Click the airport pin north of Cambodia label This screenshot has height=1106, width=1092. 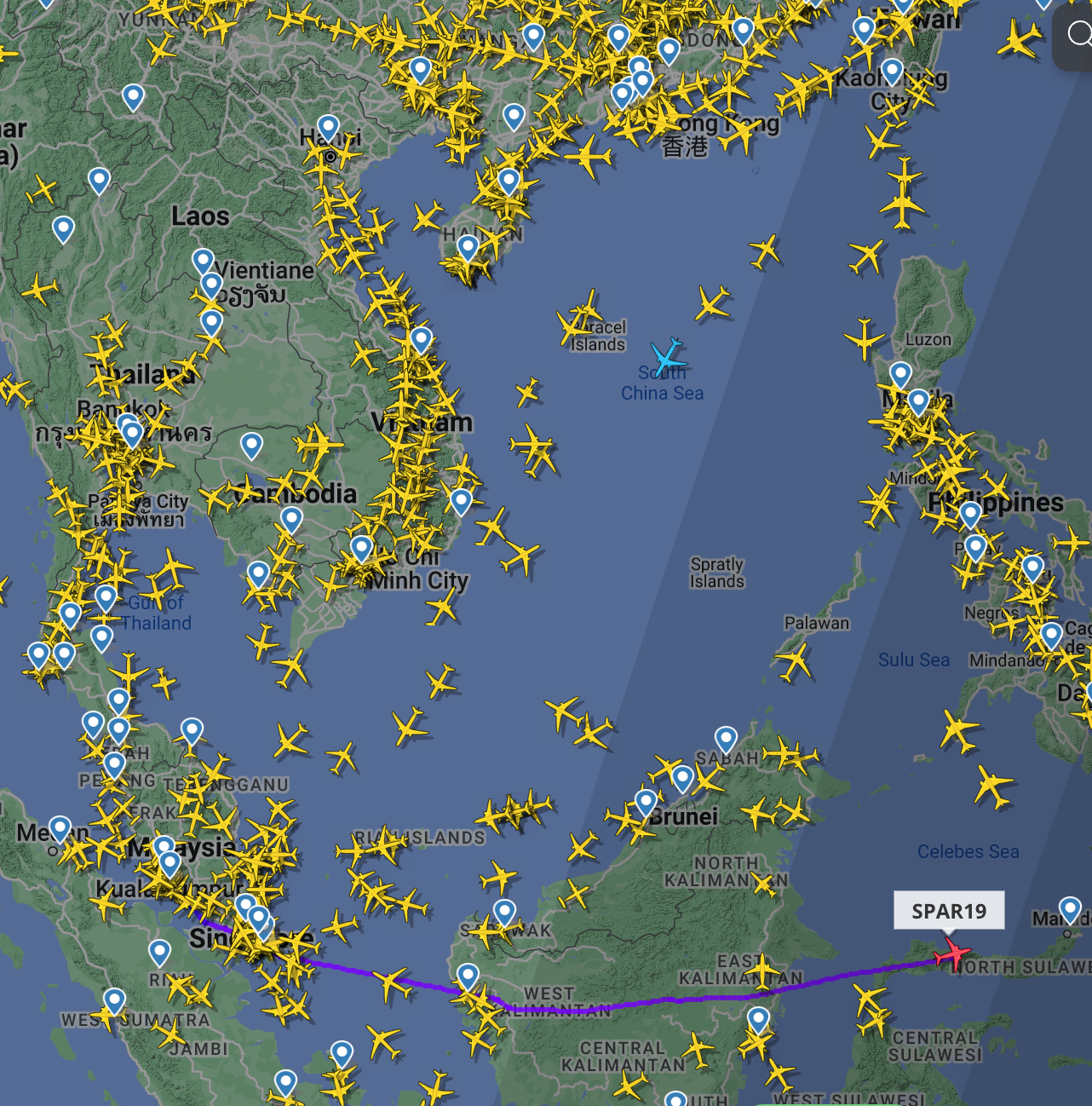tap(251, 445)
